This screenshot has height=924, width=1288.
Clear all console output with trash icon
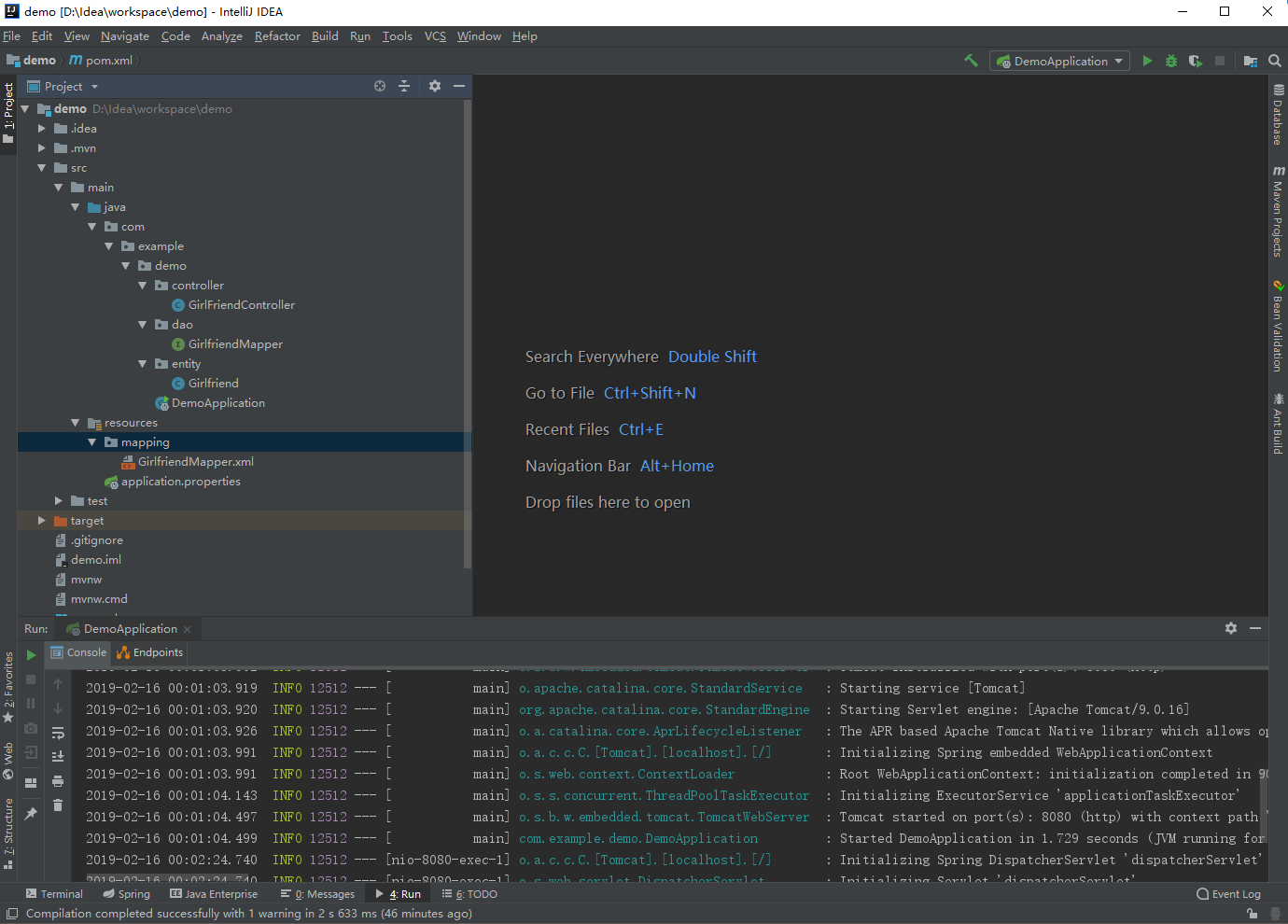58,805
